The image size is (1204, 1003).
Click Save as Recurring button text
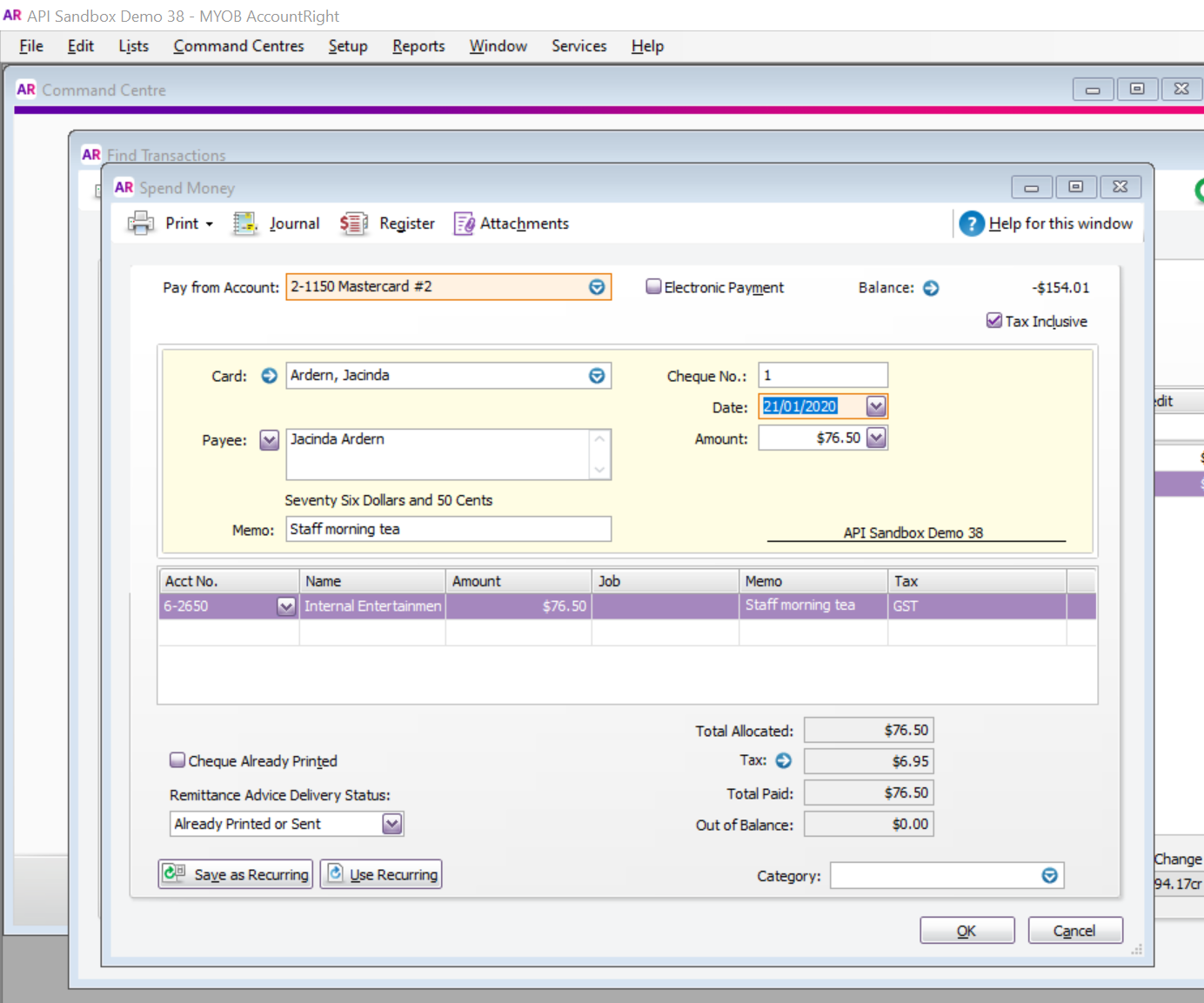[251, 874]
